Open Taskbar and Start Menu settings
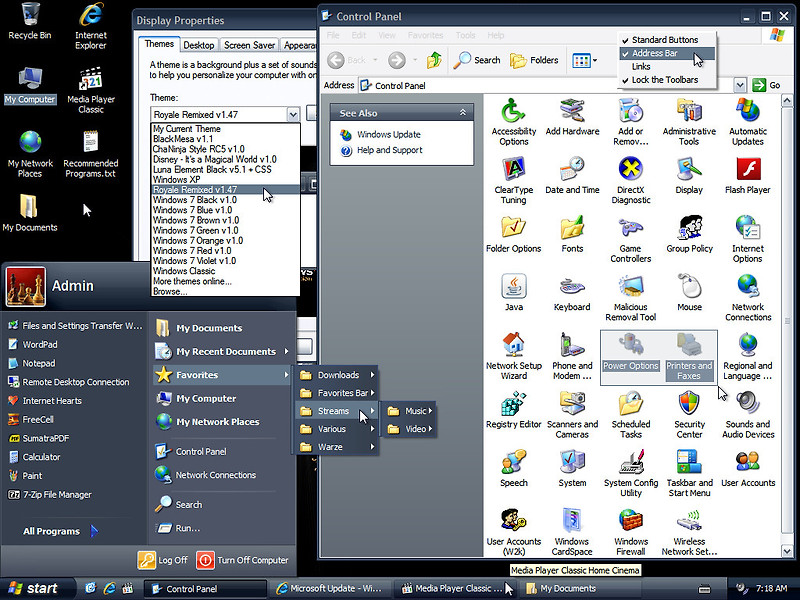Image resolution: width=800 pixels, height=600 pixels. 689,473
